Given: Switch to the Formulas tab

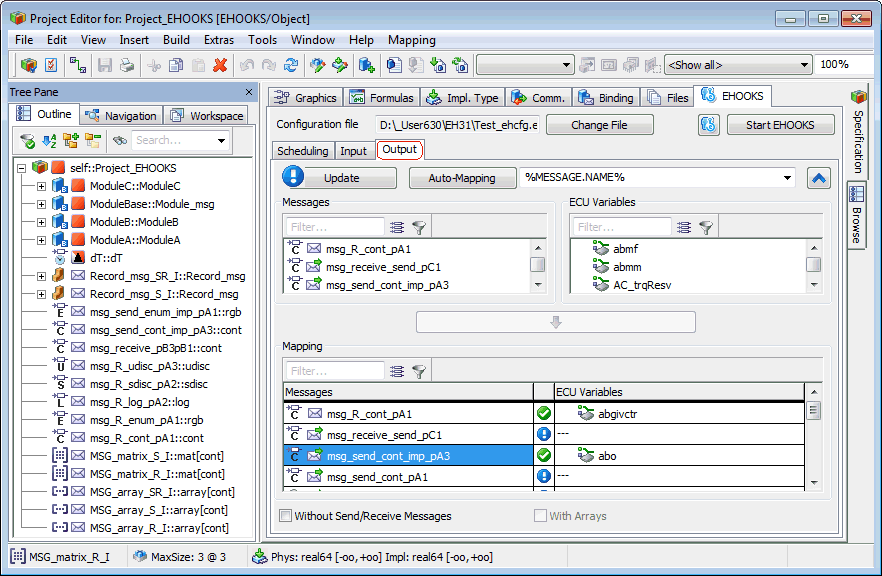Looking at the screenshot, I should [381, 98].
